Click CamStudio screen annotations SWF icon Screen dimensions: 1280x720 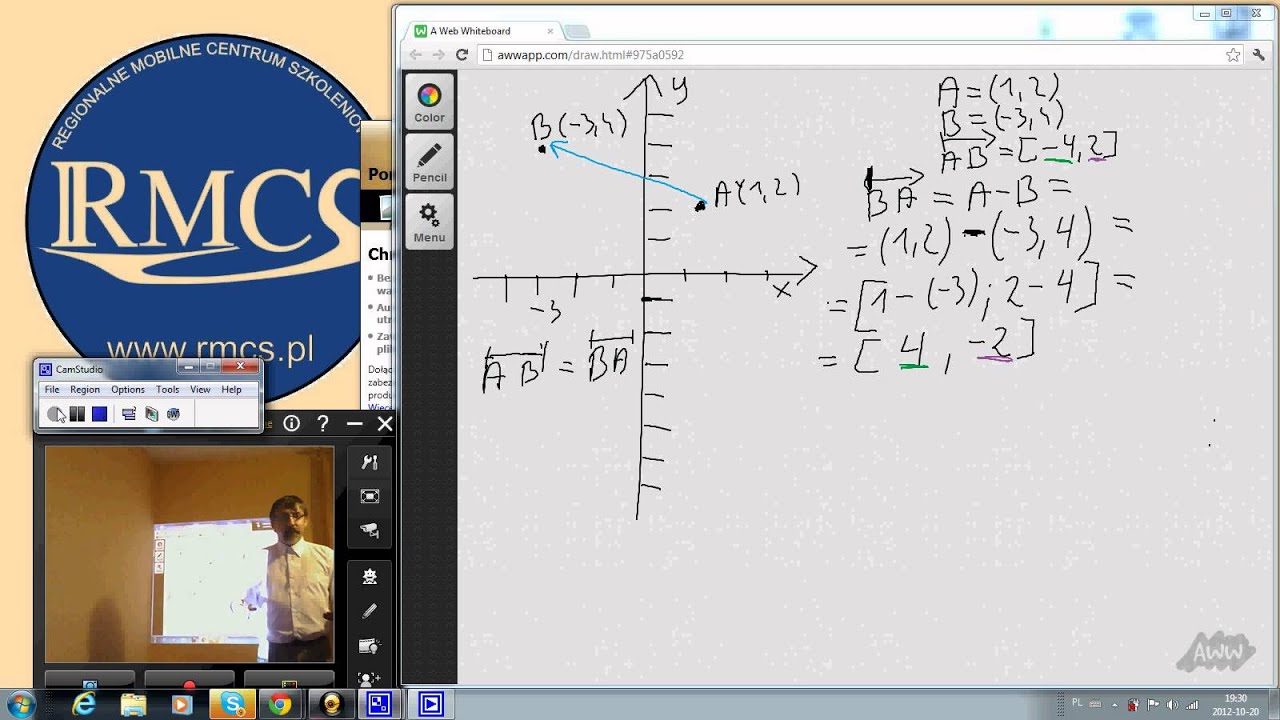(x=173, y=414)
